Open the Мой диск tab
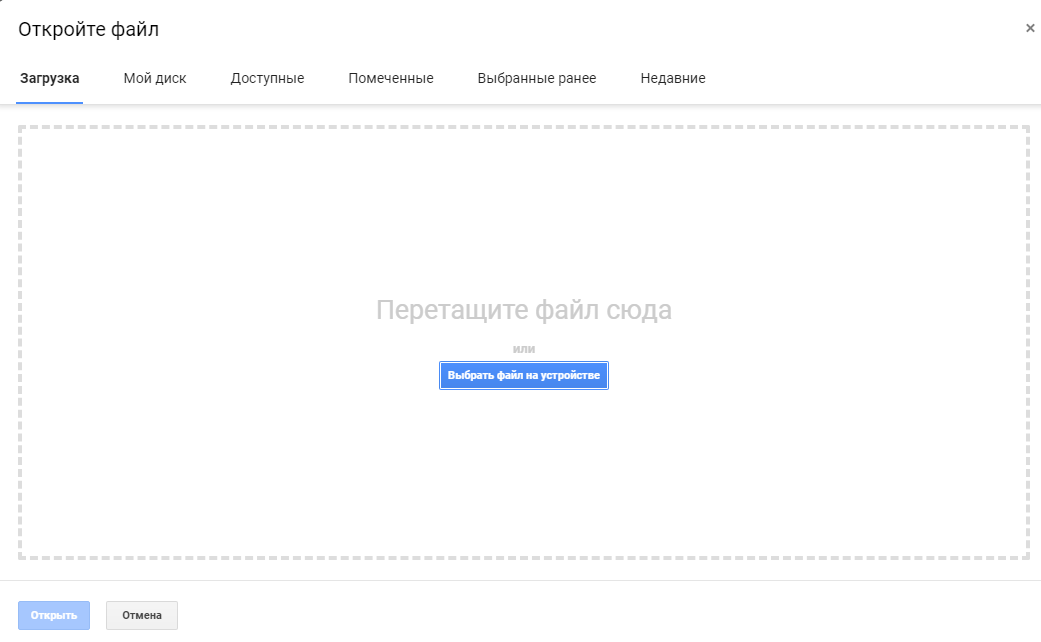Screen dimensions: 1041x642 tap(155, 78)
